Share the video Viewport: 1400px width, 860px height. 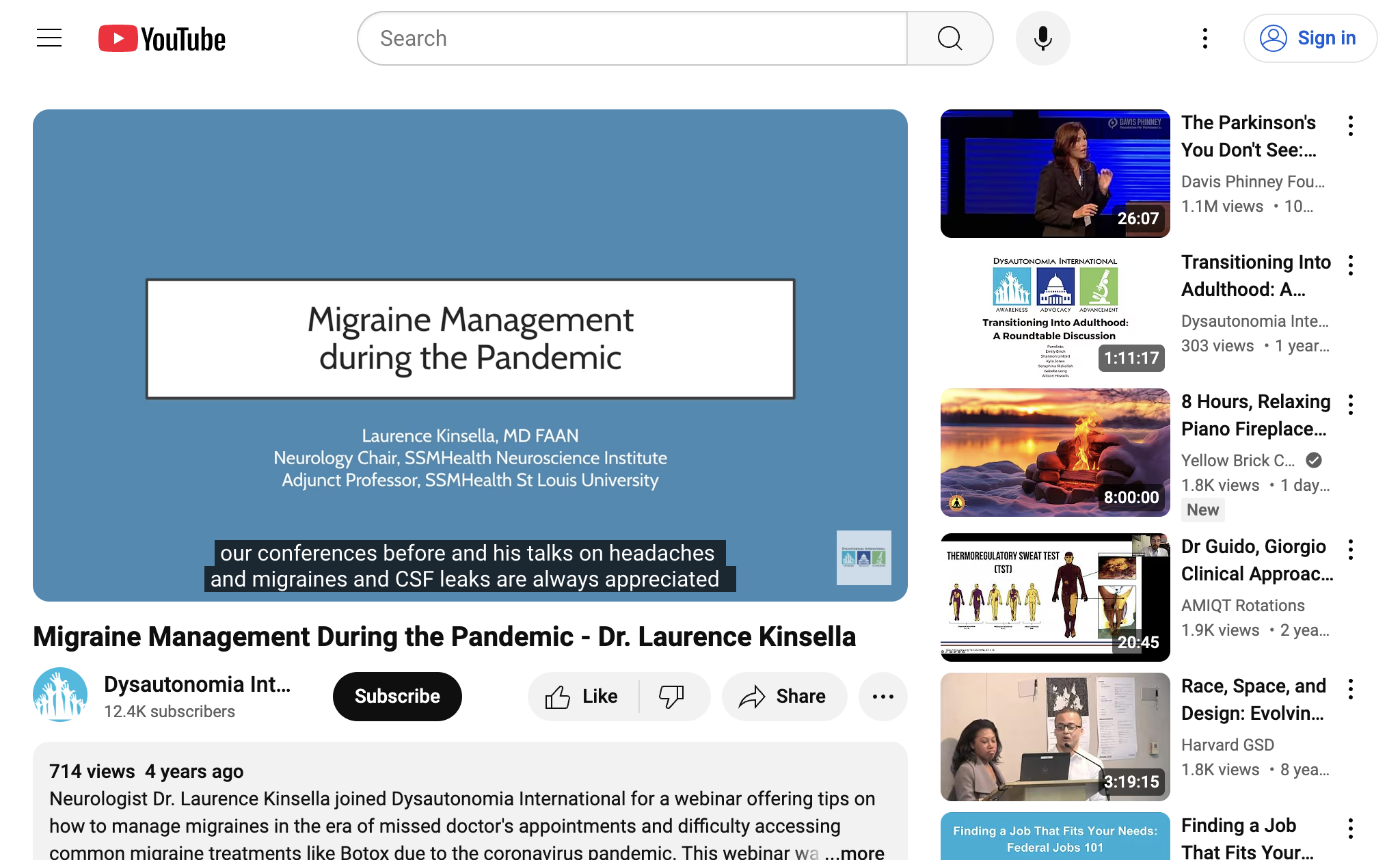tap(784, 697)
